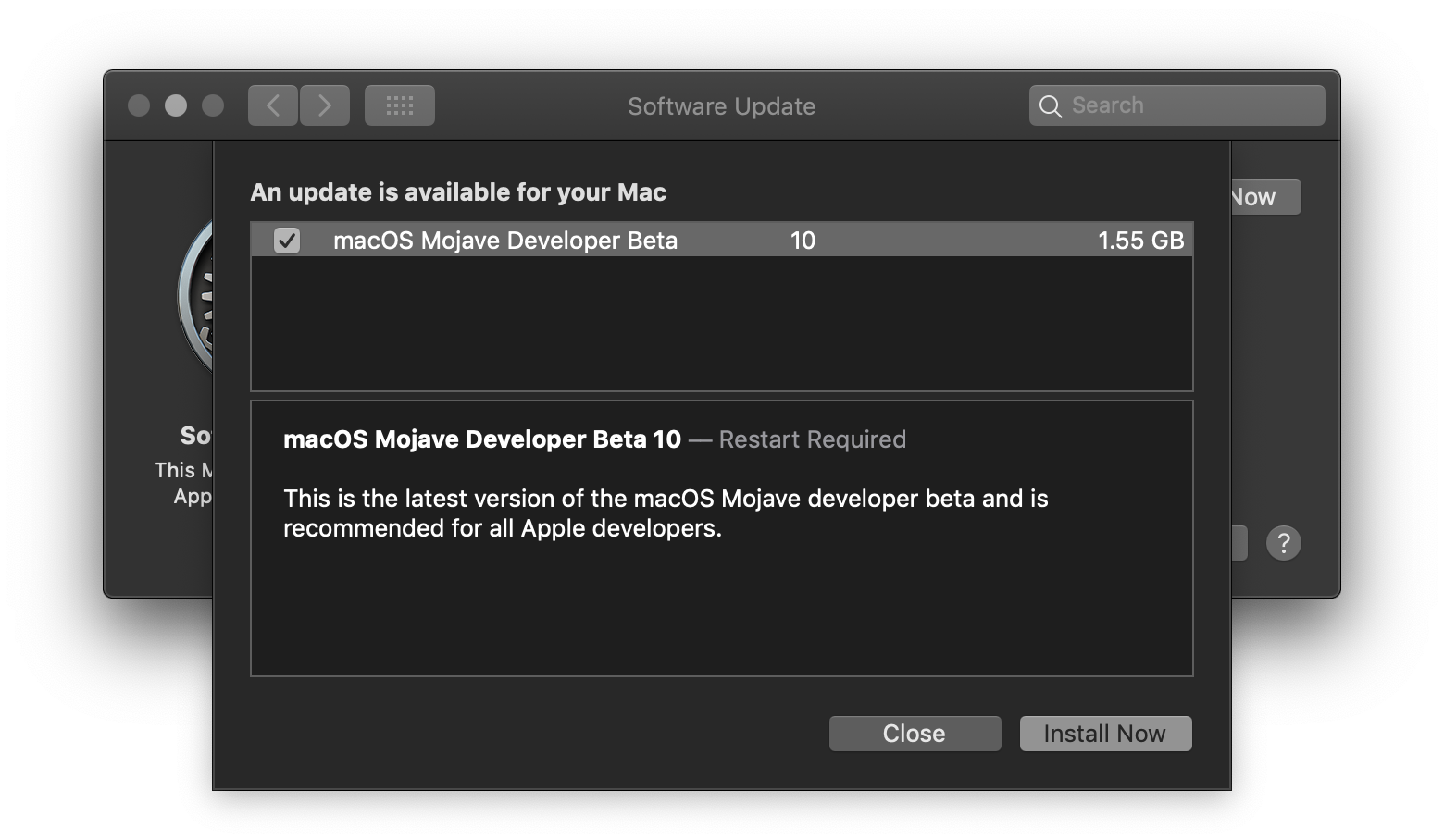Viewport: 1444px width, 840px height.
Task: Focus the Search field in the title bar
Action: [1176, 105]
